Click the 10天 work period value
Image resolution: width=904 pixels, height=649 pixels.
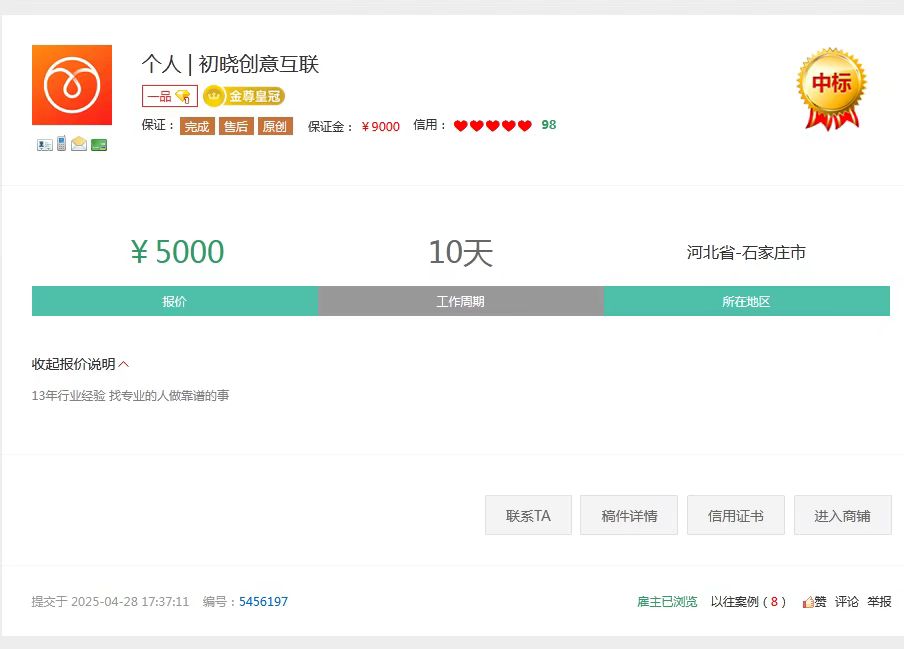click(461, 252)
